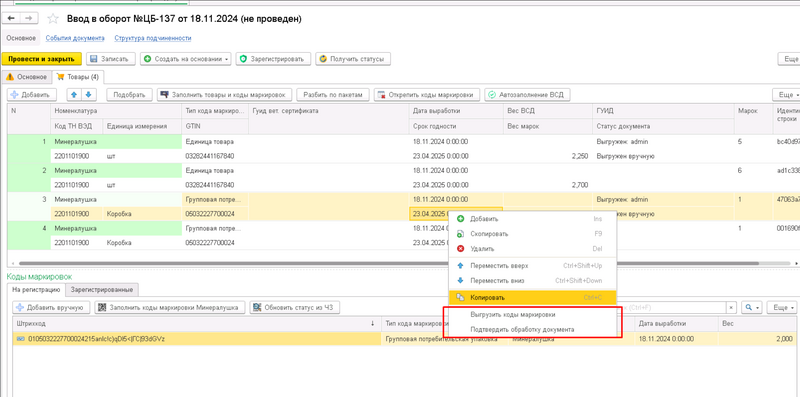
Task: Choose Переместить вверх in context menu
Action: tap(532, 266)
